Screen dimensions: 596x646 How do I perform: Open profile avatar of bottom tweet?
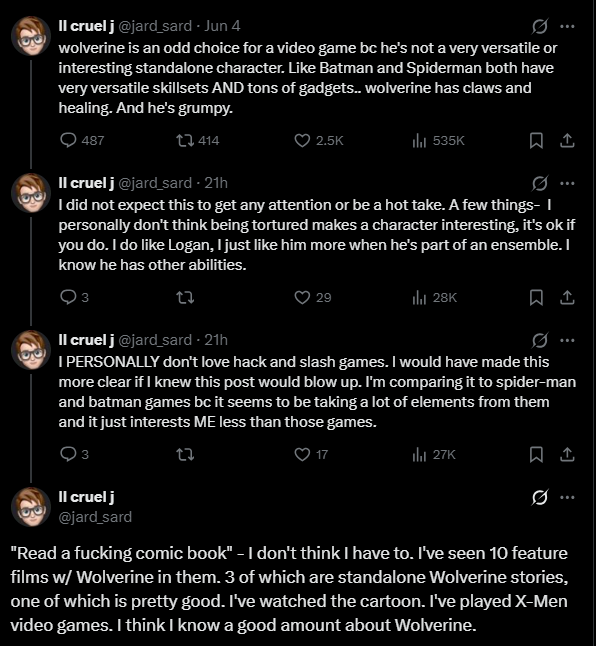(31, 507)
